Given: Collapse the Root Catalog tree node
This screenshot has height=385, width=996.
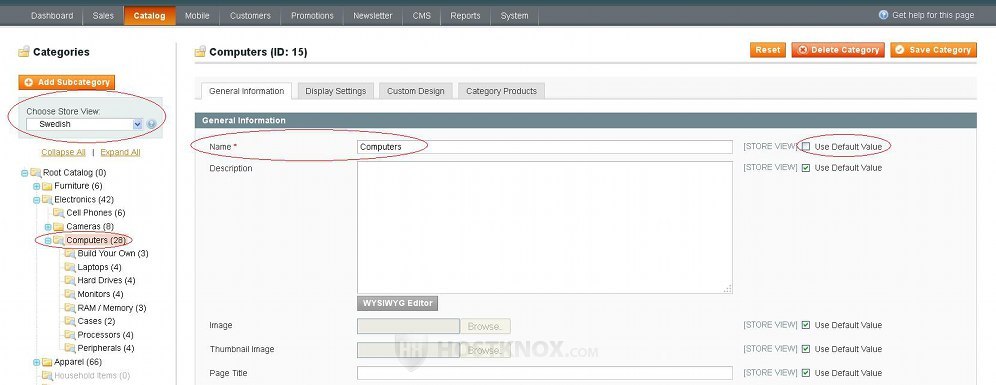Looking at the screenshot, I should 25,173.
